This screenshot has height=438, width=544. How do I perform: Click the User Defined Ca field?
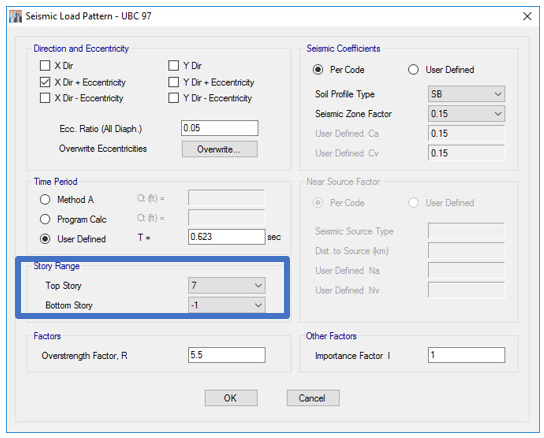(466, 133)
